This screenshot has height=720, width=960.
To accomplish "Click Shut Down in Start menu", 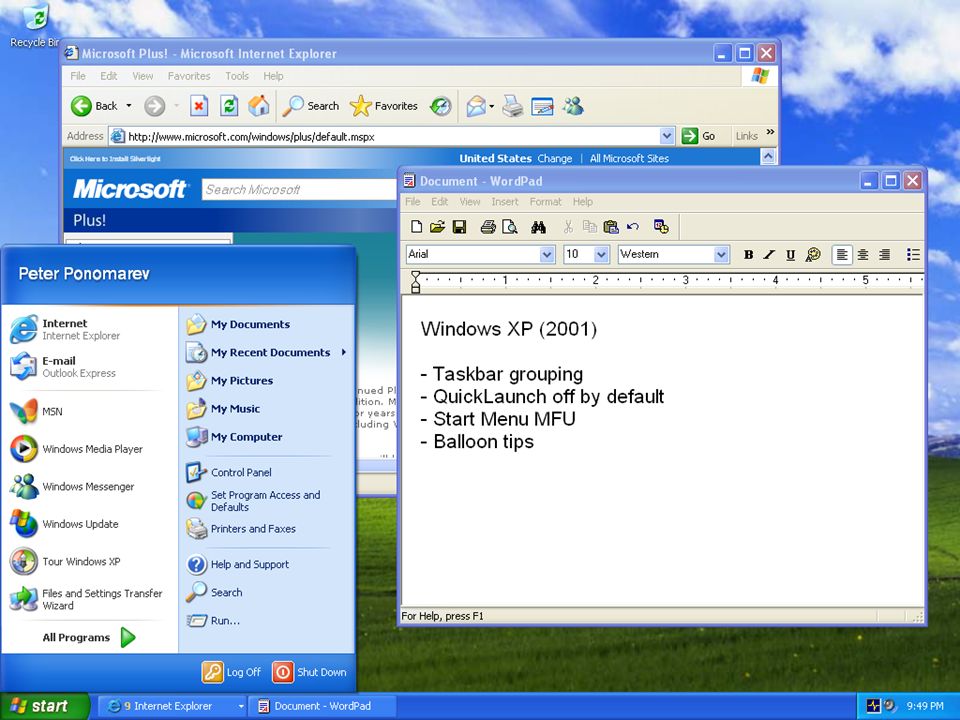I will [x=310, y=672].
